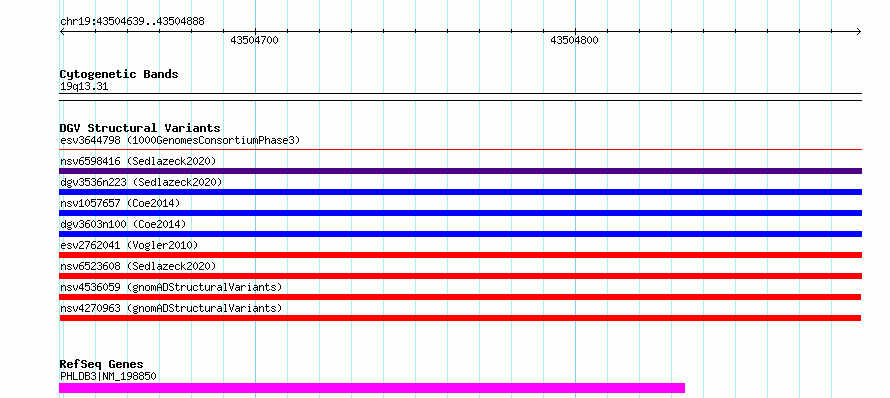Open variant dgv3603n100 (Coe2014) label
Image resolution: width=890 pixels, height=398 pixels.
click(x=123, y=224)
